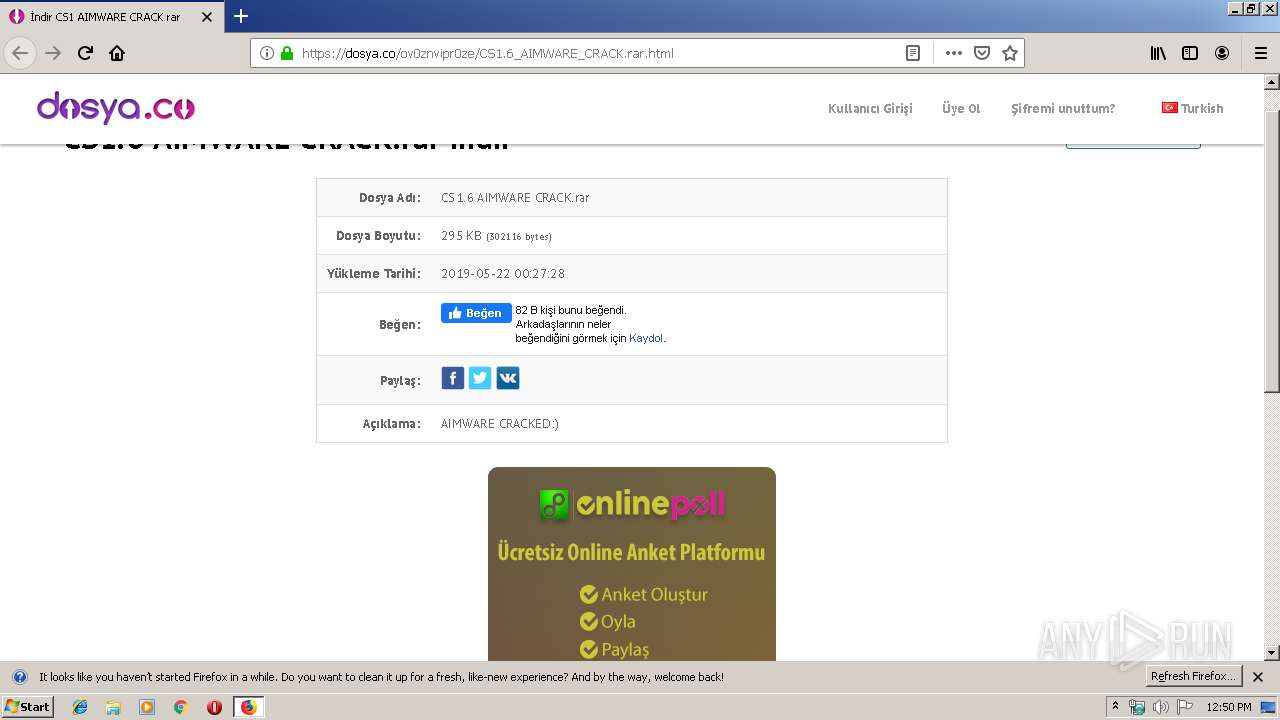The width and height of the screenshot is (1280, 720).
Task: Open the Firefox hamburger menu
Action: click(1260, 53)
